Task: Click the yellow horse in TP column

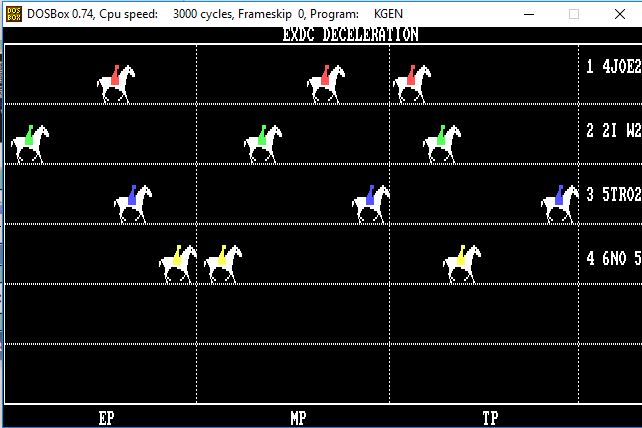Action: 462,264
